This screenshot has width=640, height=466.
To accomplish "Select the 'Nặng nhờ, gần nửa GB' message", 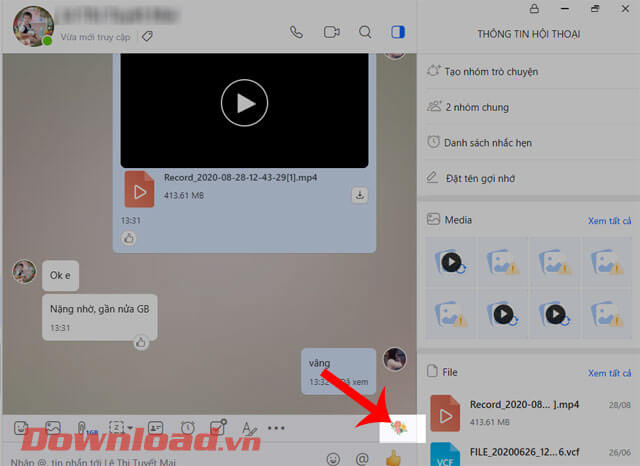I will click(100, 317).
